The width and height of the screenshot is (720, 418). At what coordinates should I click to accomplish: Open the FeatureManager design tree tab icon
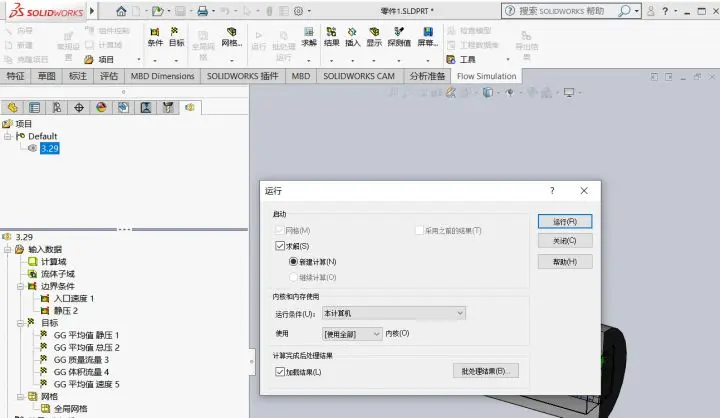12,107
